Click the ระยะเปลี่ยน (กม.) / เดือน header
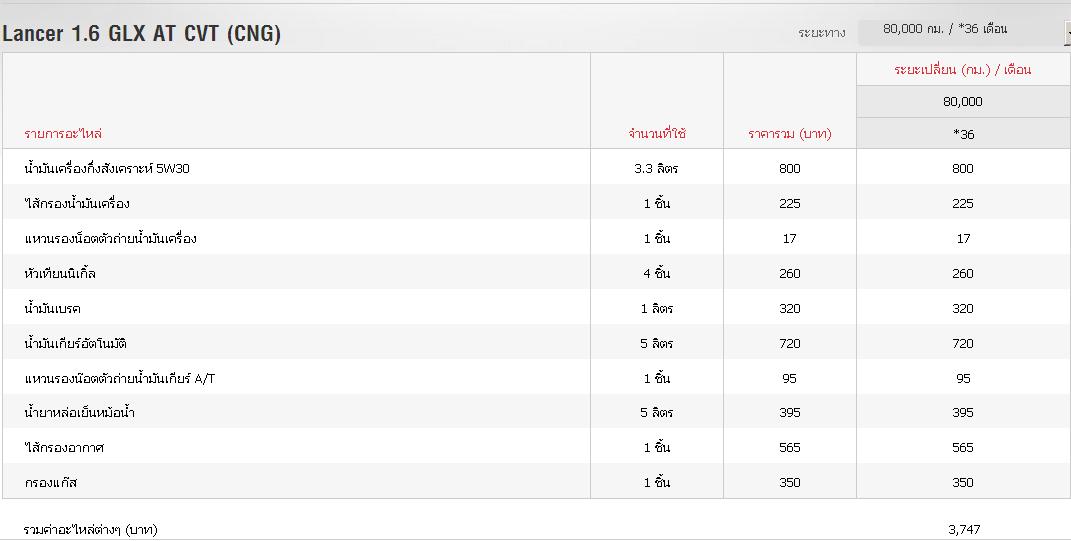The width and height of the screenshot is (1071, 541). coord(962,70)
